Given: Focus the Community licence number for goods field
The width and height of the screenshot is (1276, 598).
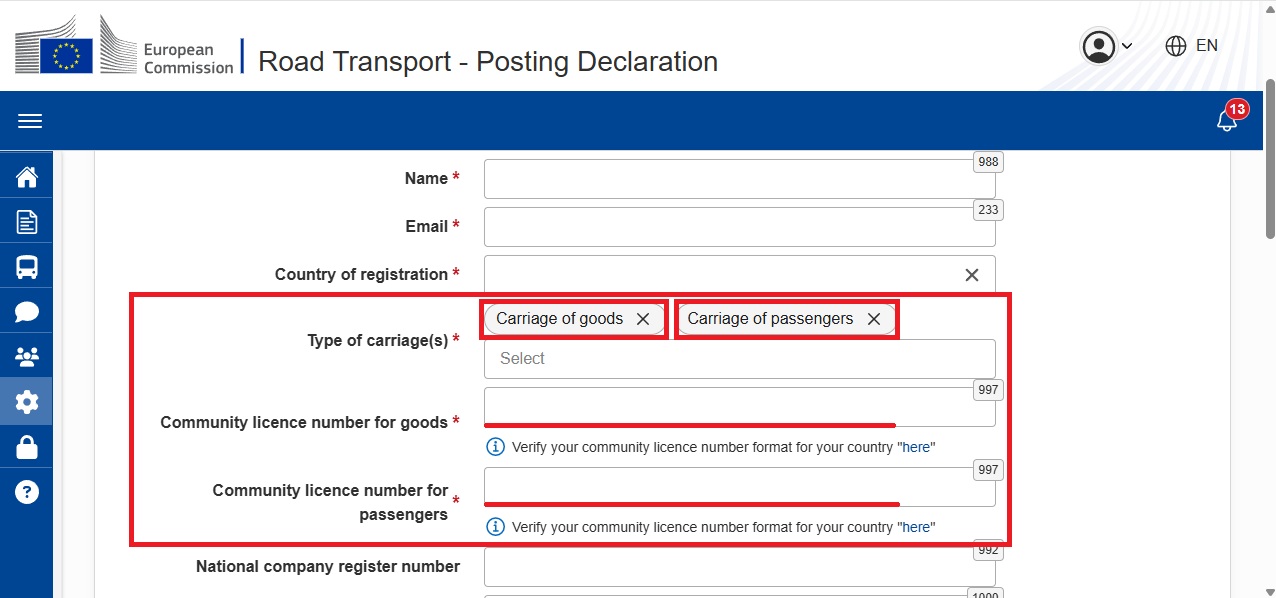Looking at the screenshot, I should (739, 406).
